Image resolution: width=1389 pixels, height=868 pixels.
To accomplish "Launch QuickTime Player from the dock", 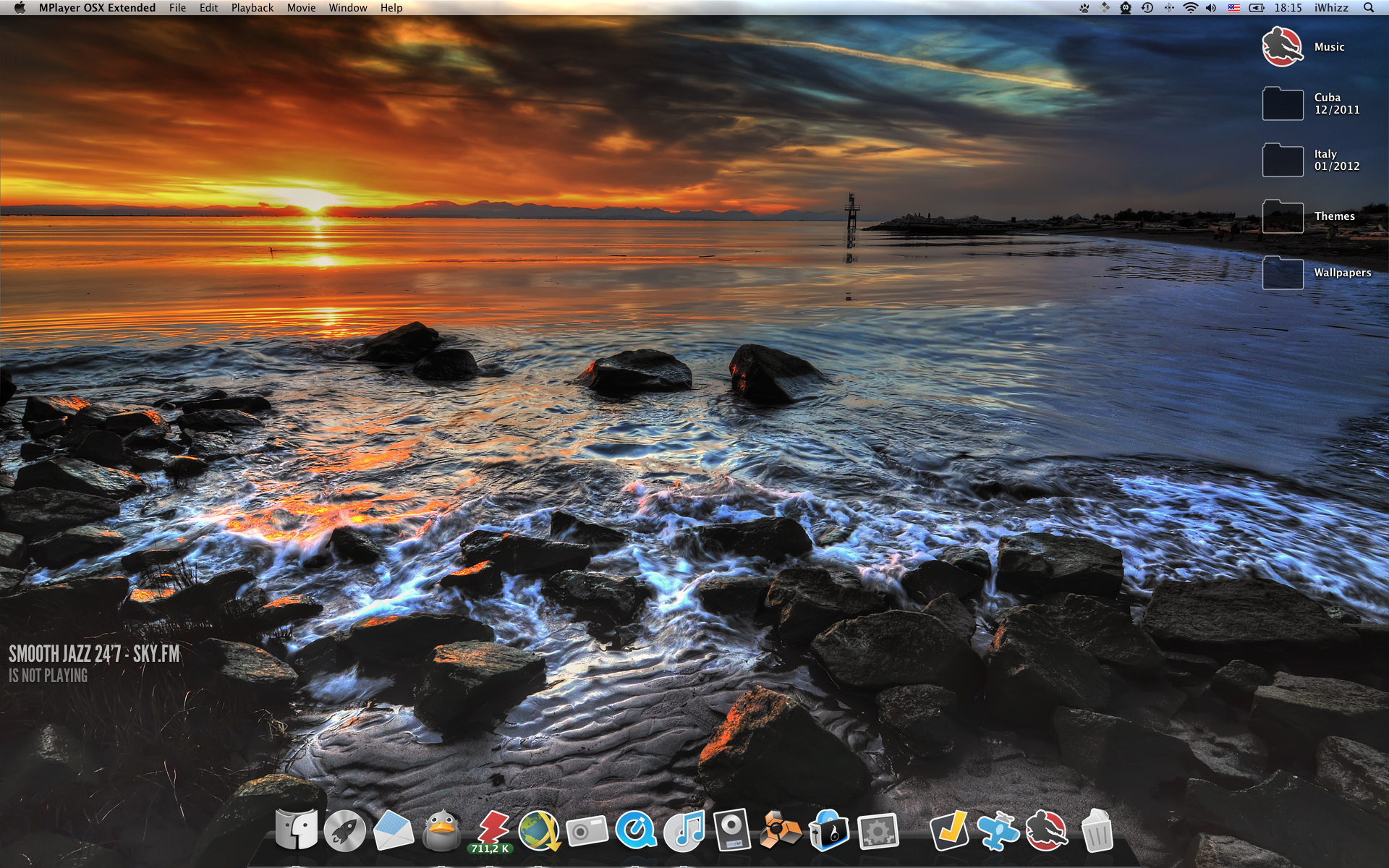I will click(636, 830).
